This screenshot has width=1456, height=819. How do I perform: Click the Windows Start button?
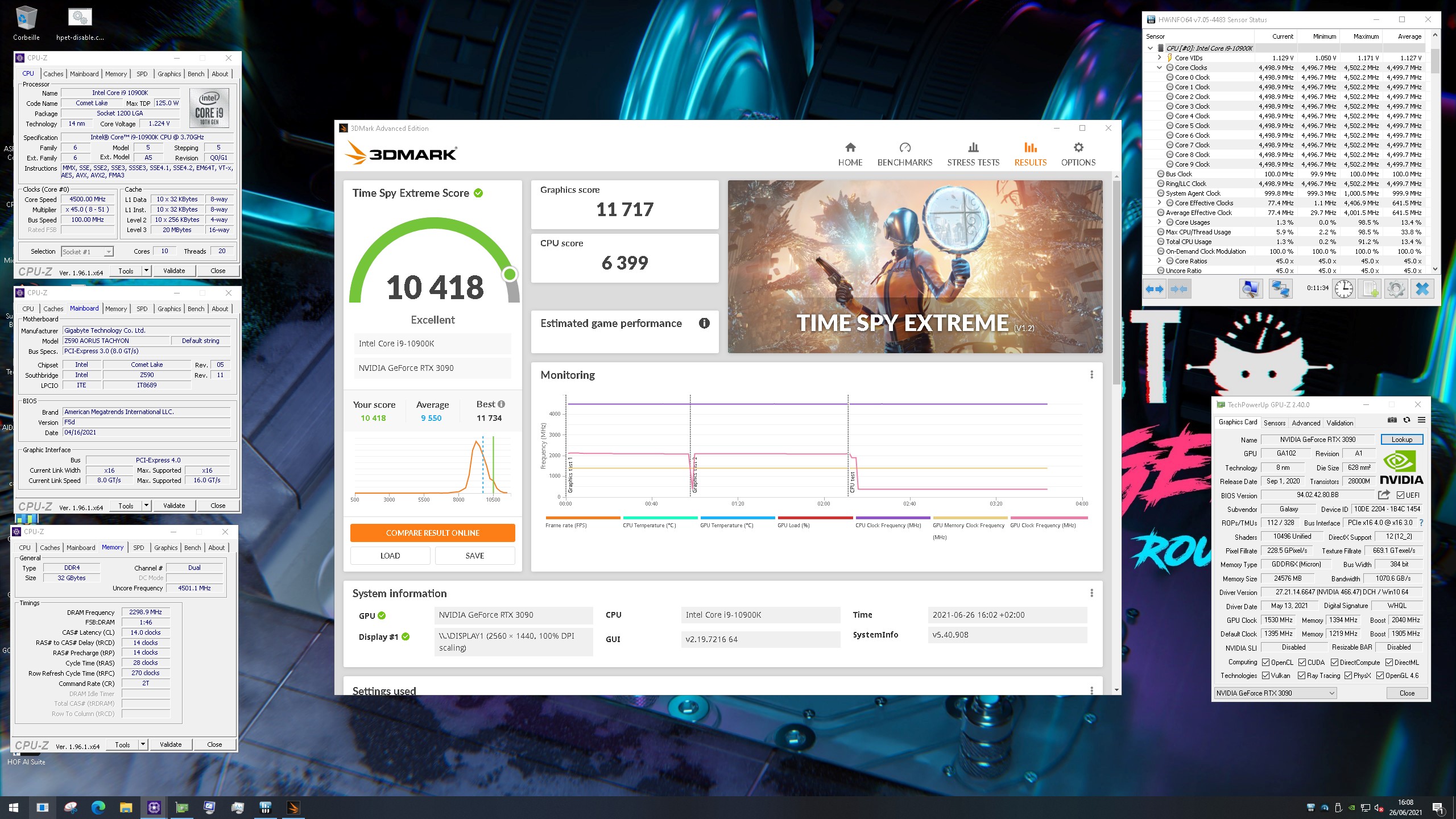tap(14, 807)
